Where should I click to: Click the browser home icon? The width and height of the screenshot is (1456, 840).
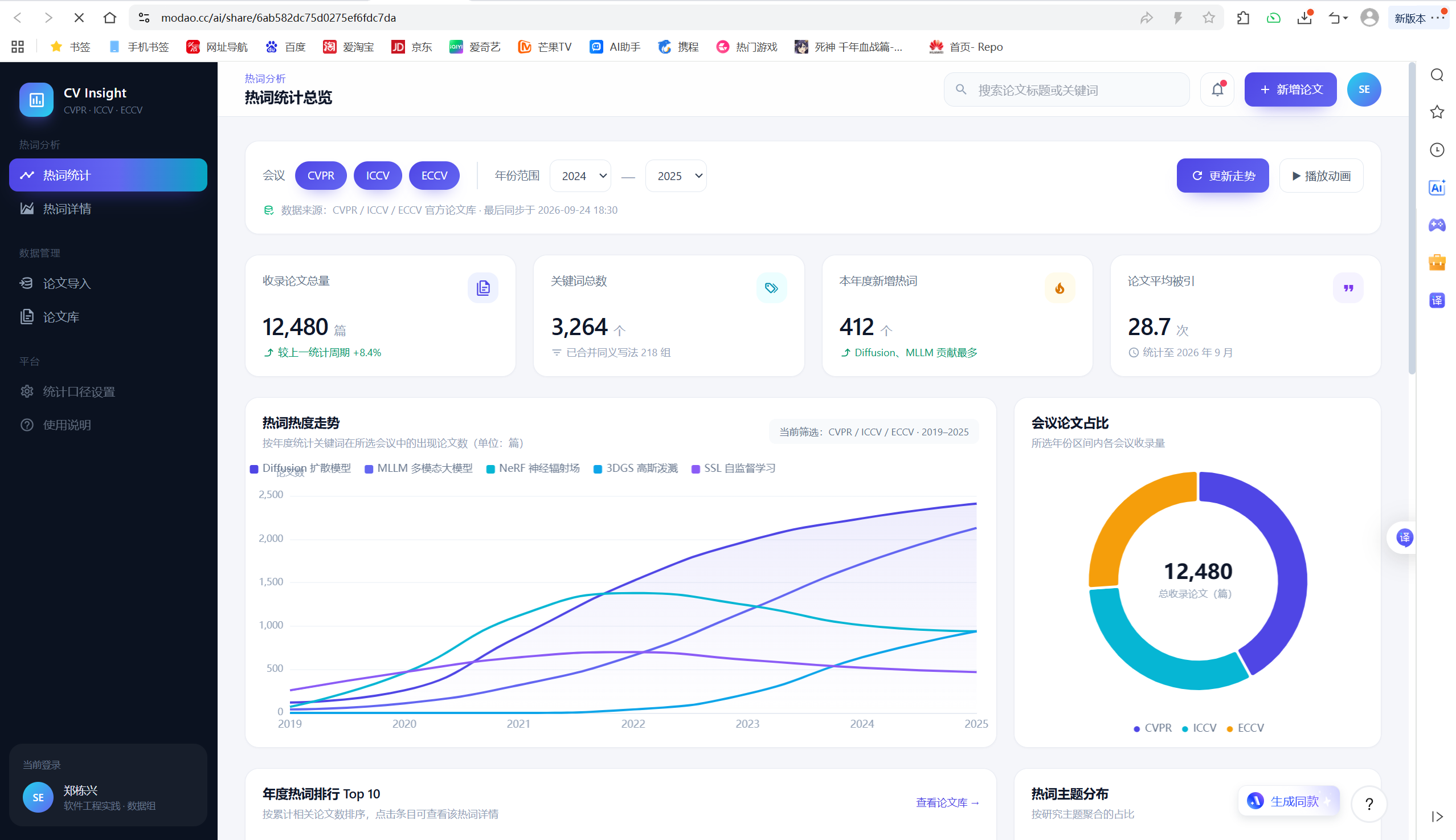(x=109, y=18)
